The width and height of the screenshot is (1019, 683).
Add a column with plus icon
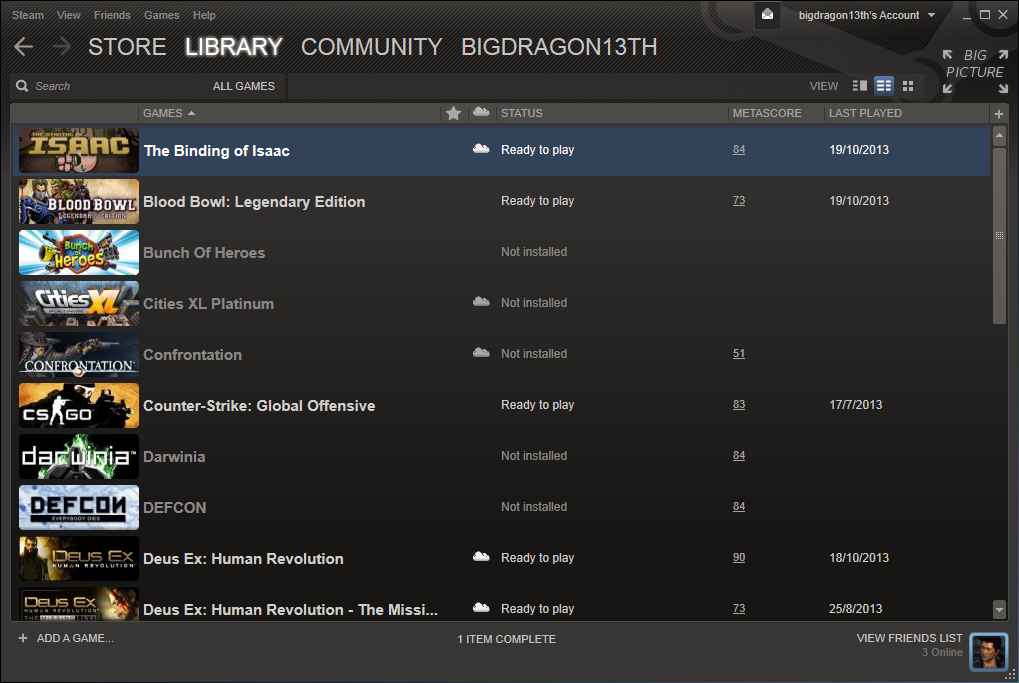[998, 114]
